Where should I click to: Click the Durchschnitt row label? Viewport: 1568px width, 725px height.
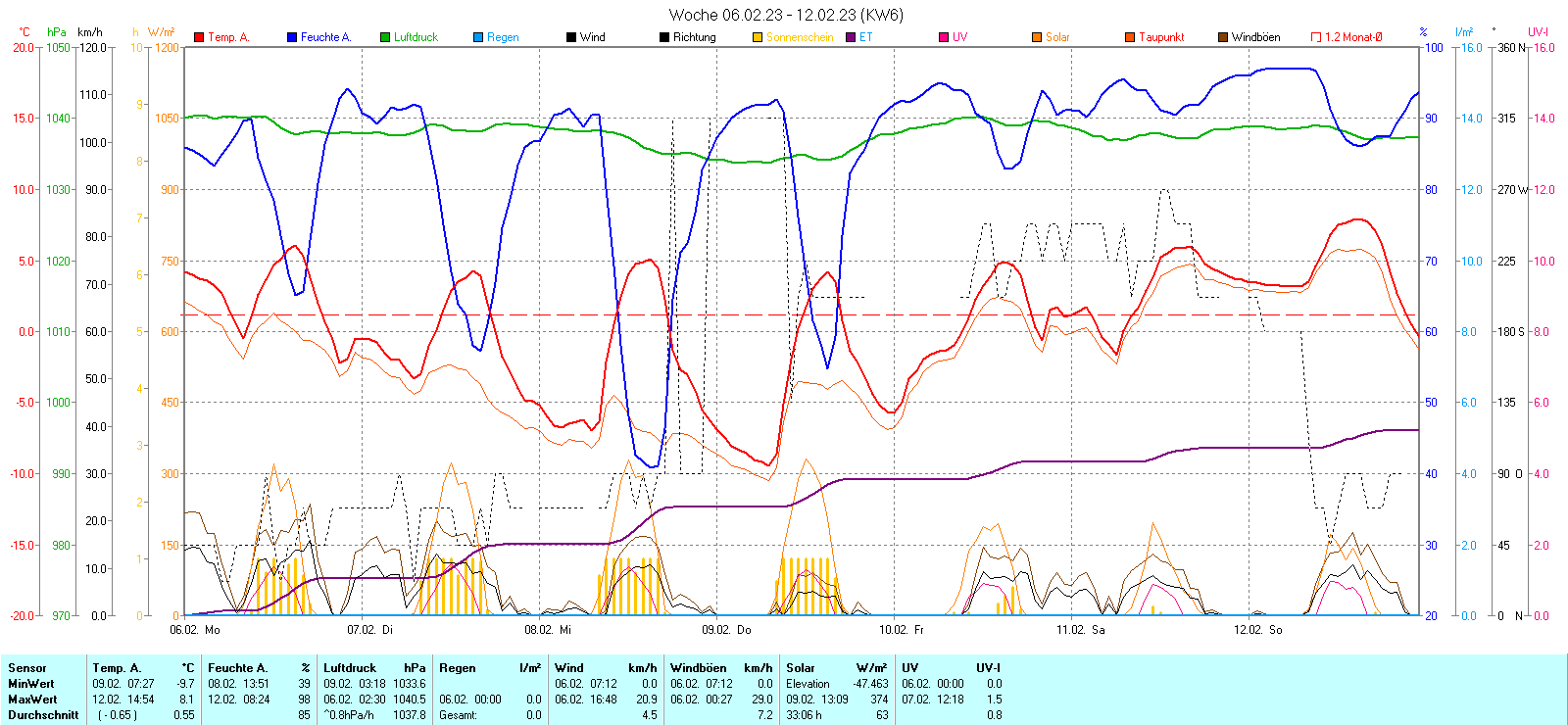pyautogui.click(x=43, y=715)
